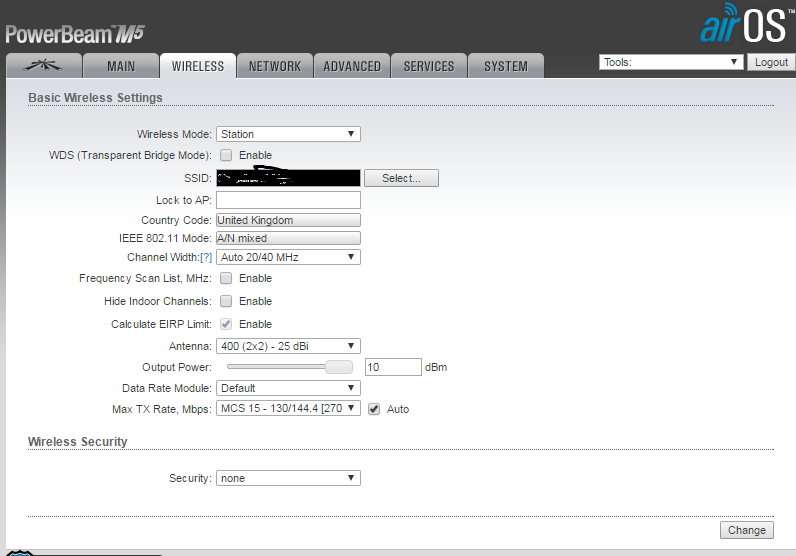Click the airOS logo
Viewport: 796px width, 556px height.
coord(747,24)
